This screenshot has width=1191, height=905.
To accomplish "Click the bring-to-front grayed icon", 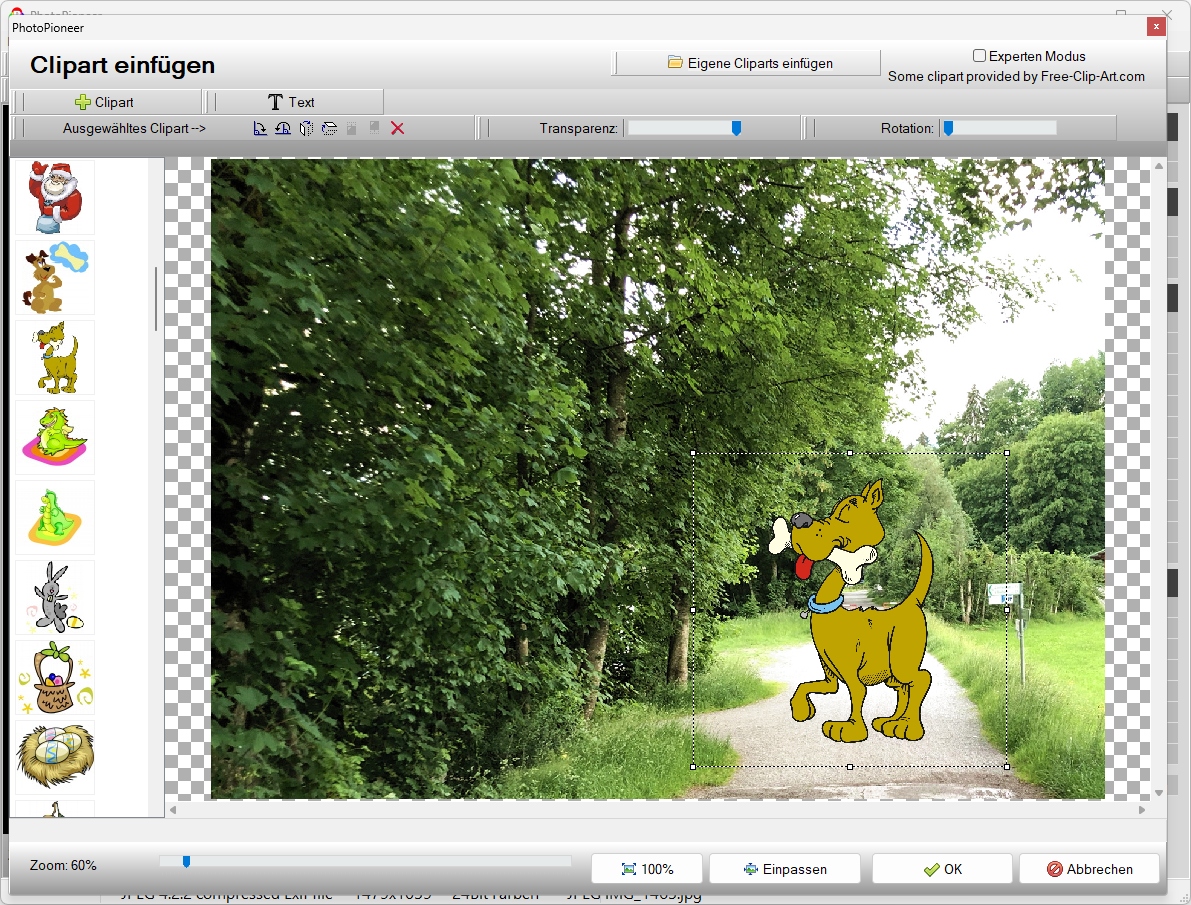I will point(352,128).
